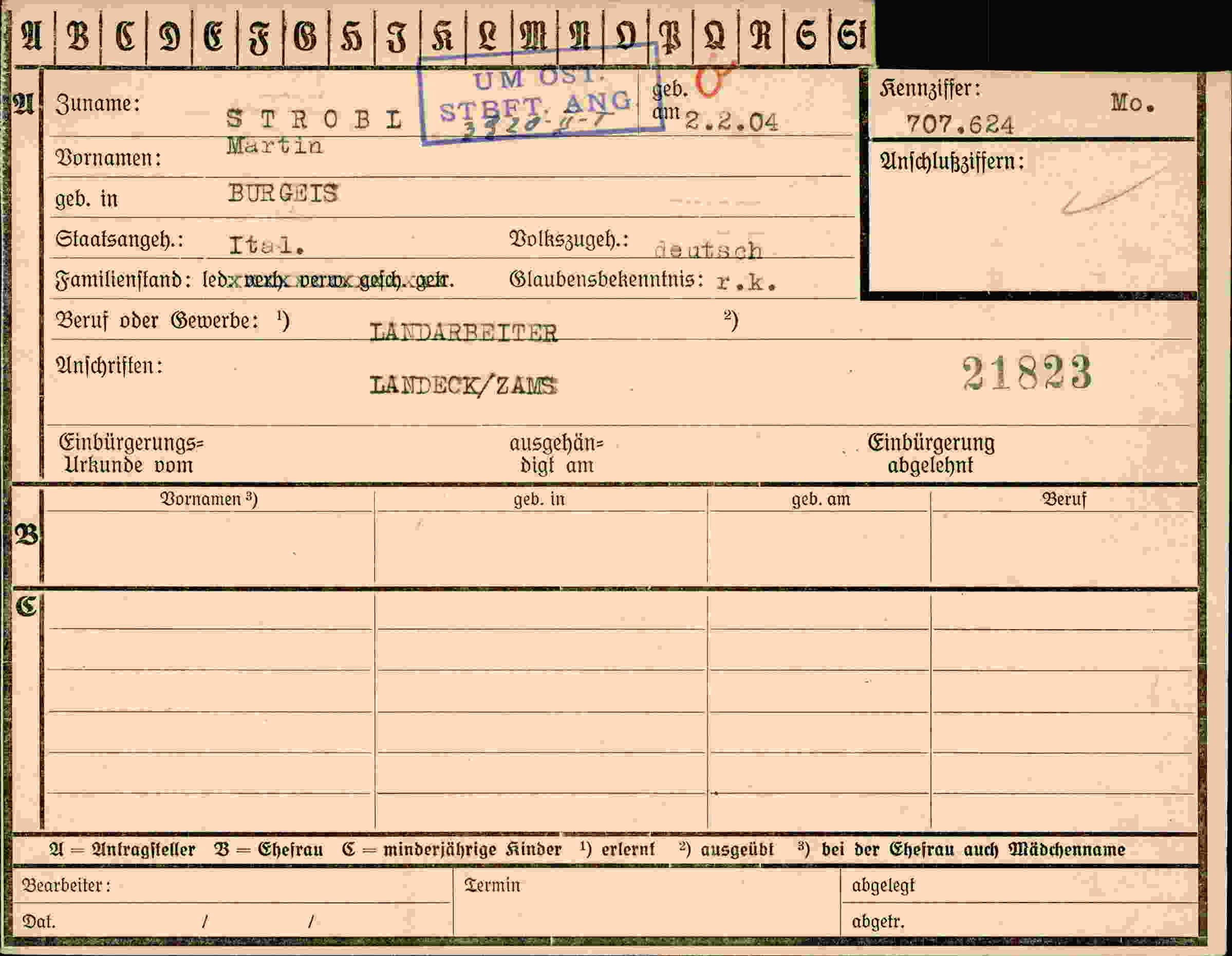Click the typed abbreviation Mo.
The image size is (1232, 956).
1133,103
